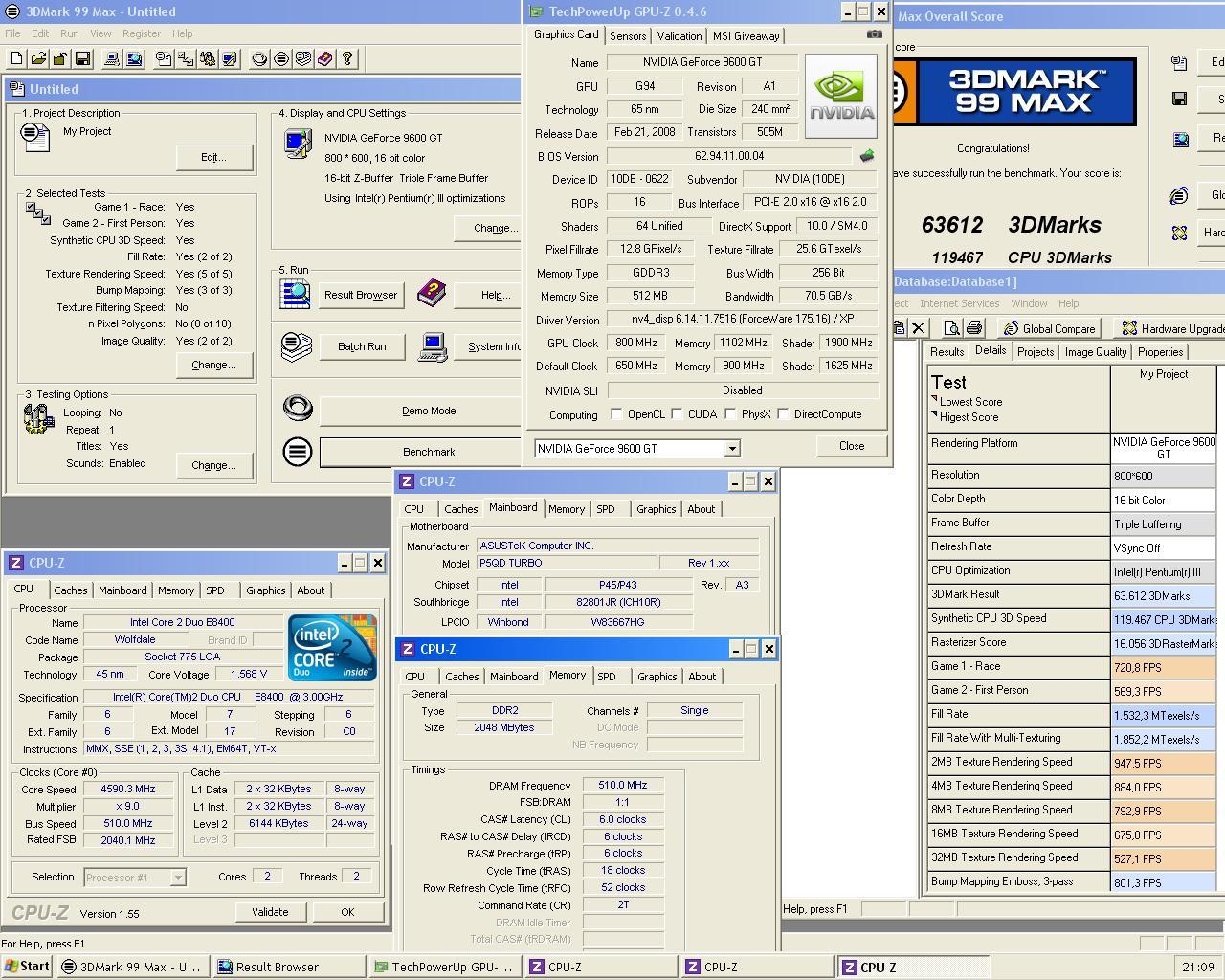Click the Result Browser magnifier icon in 3DMark toolbar
1225x980 pixels.
[134, 59]
